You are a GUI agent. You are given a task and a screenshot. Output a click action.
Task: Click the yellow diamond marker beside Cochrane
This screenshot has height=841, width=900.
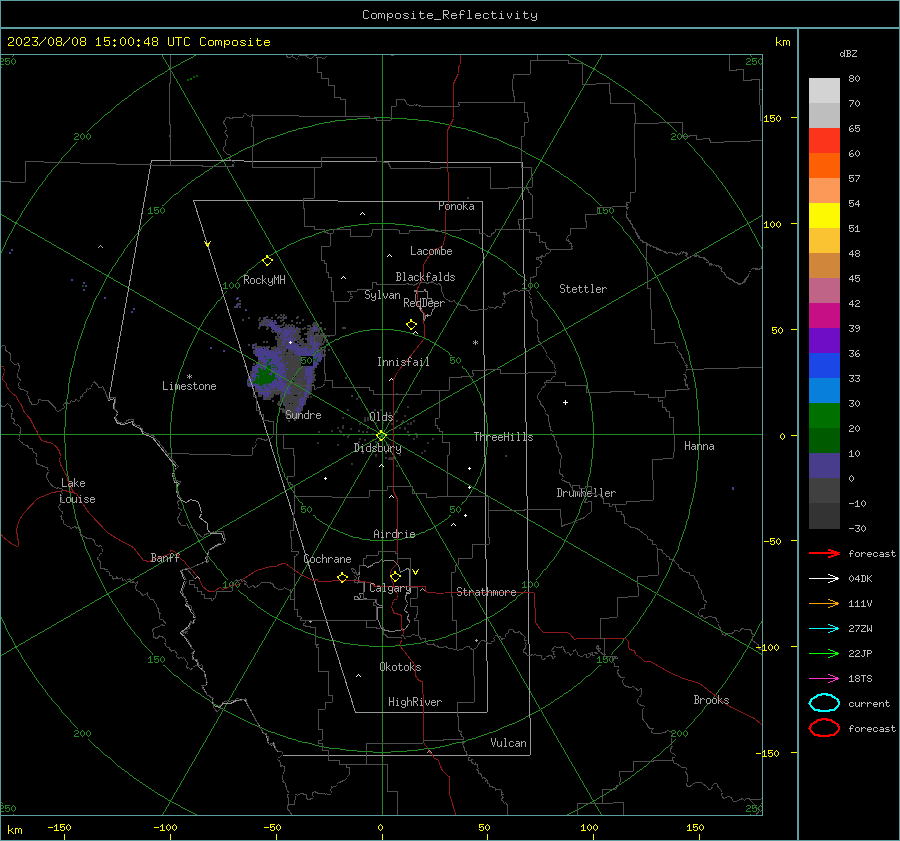(342, 577)
